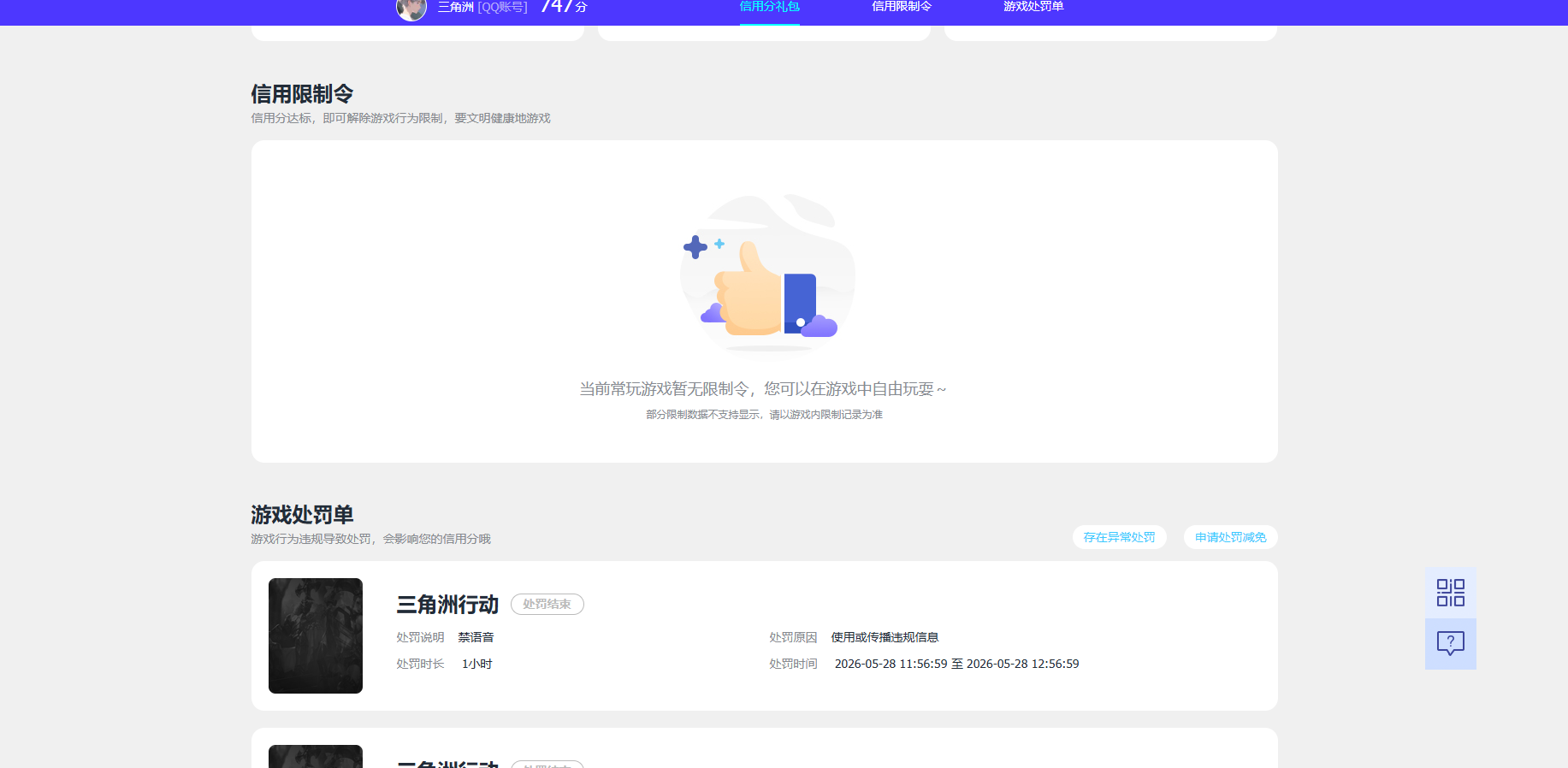Click the 1小时 penalty duration value
This screenshot has width=1568, height=768.
[477, 664]
